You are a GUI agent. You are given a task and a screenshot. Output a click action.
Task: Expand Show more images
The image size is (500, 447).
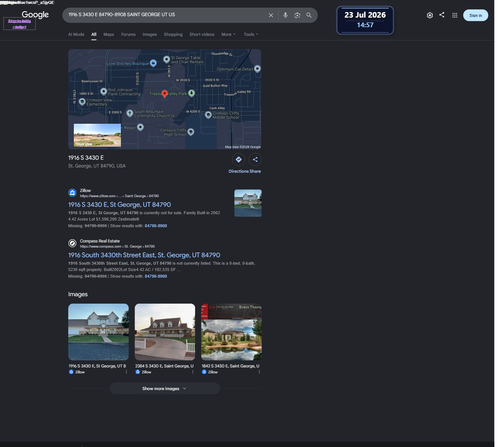(x=165, y=388)
